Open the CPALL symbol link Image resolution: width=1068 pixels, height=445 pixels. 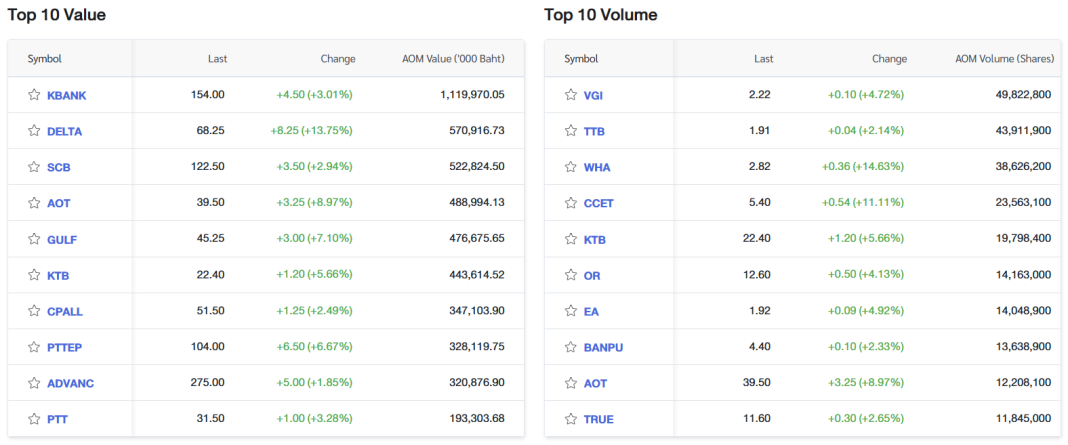click(65, 311)
